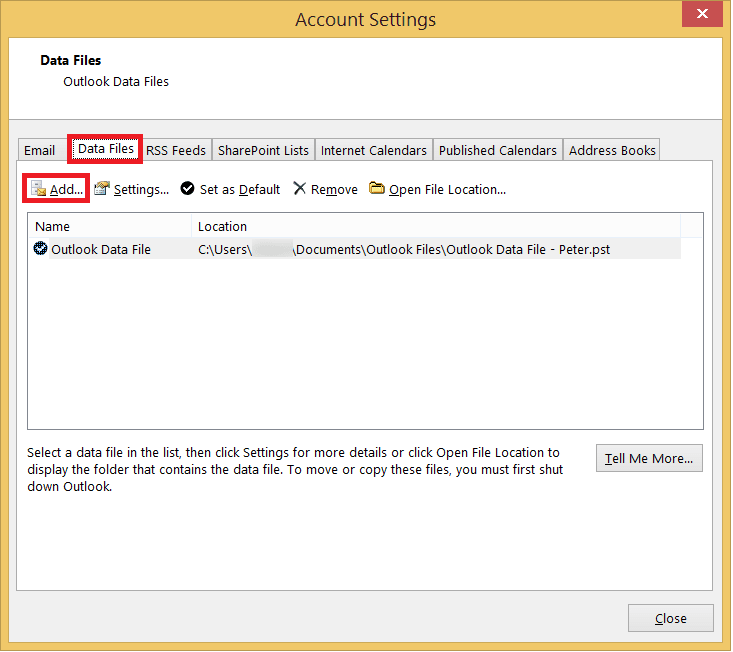Open the Internet Calendars tab

coord(374,150)
